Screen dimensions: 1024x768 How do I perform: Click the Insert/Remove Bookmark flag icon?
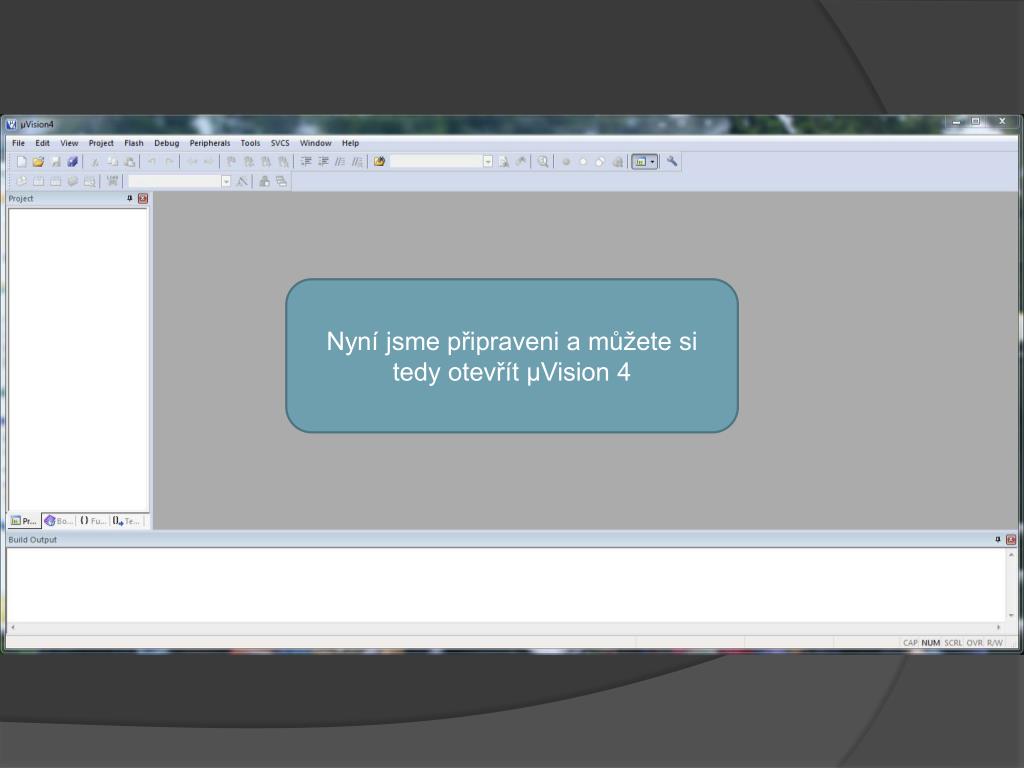tap(231, 162)
